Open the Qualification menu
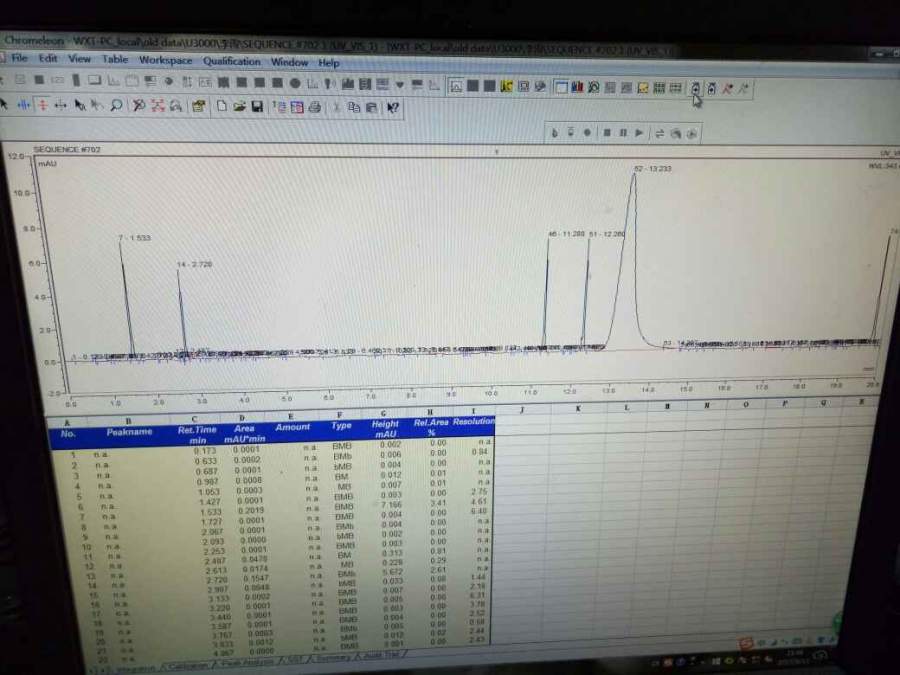 [x=231, y=61]
